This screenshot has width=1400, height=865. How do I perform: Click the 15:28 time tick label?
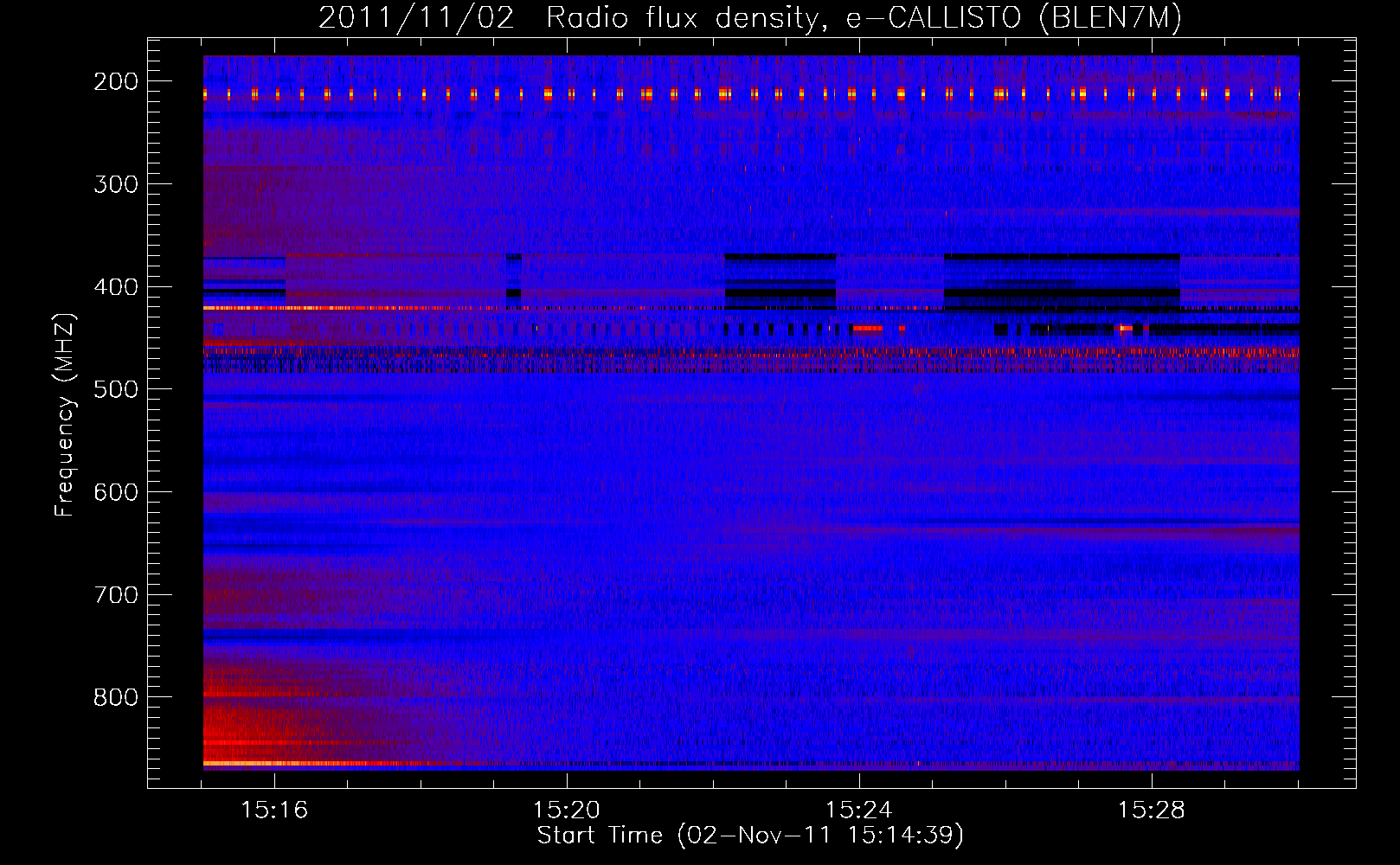tap(1152, 811)
